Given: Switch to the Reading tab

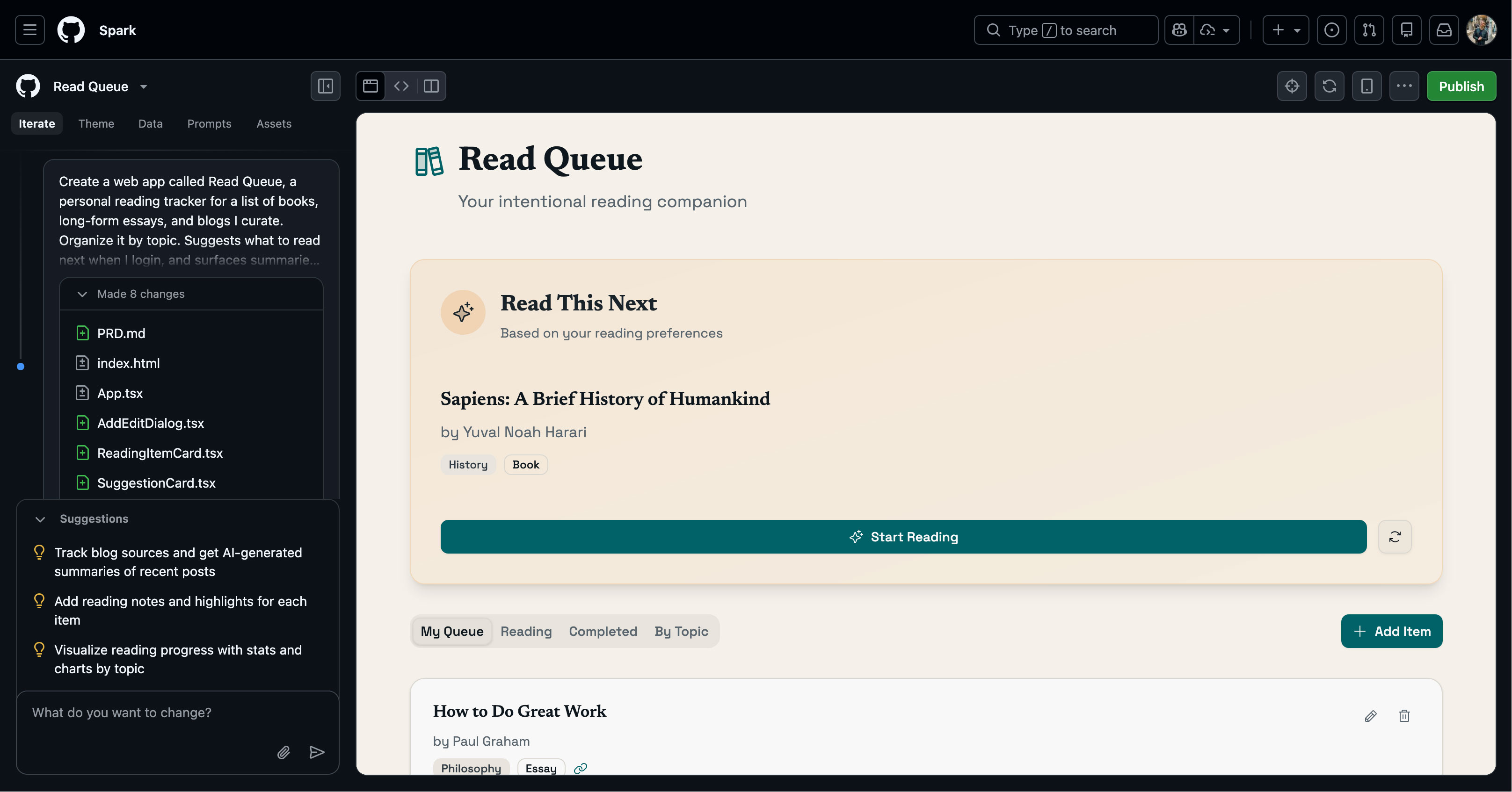Looking at the screenshot, I should (526, 631).
